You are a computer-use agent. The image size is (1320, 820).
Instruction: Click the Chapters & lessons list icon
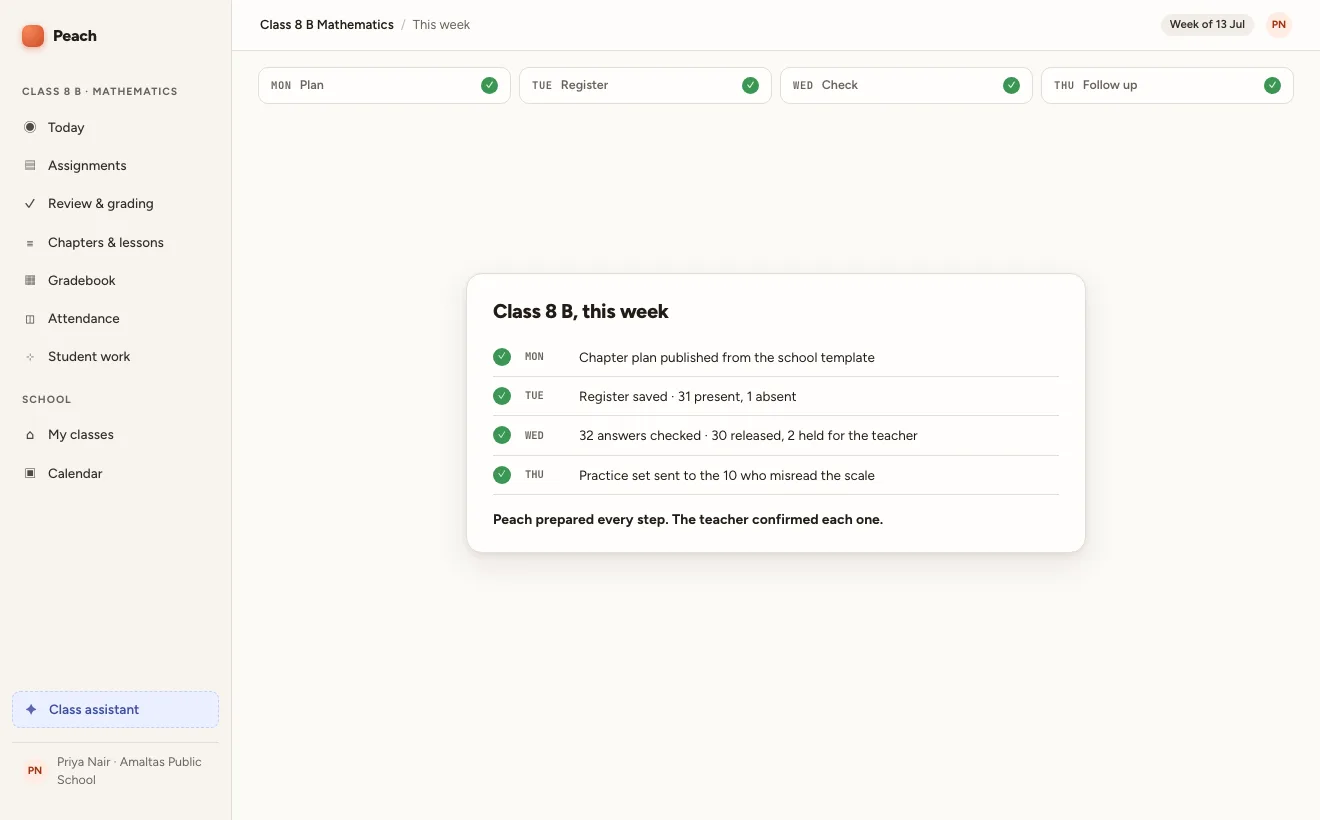point(30,243)
